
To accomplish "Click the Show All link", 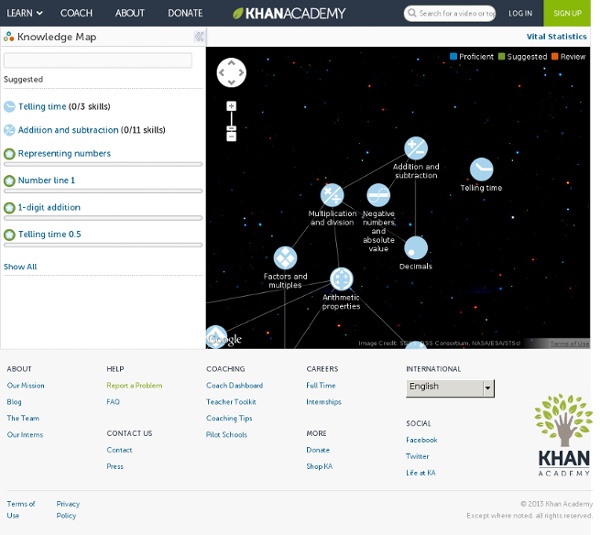I will (x=20, y=267).
